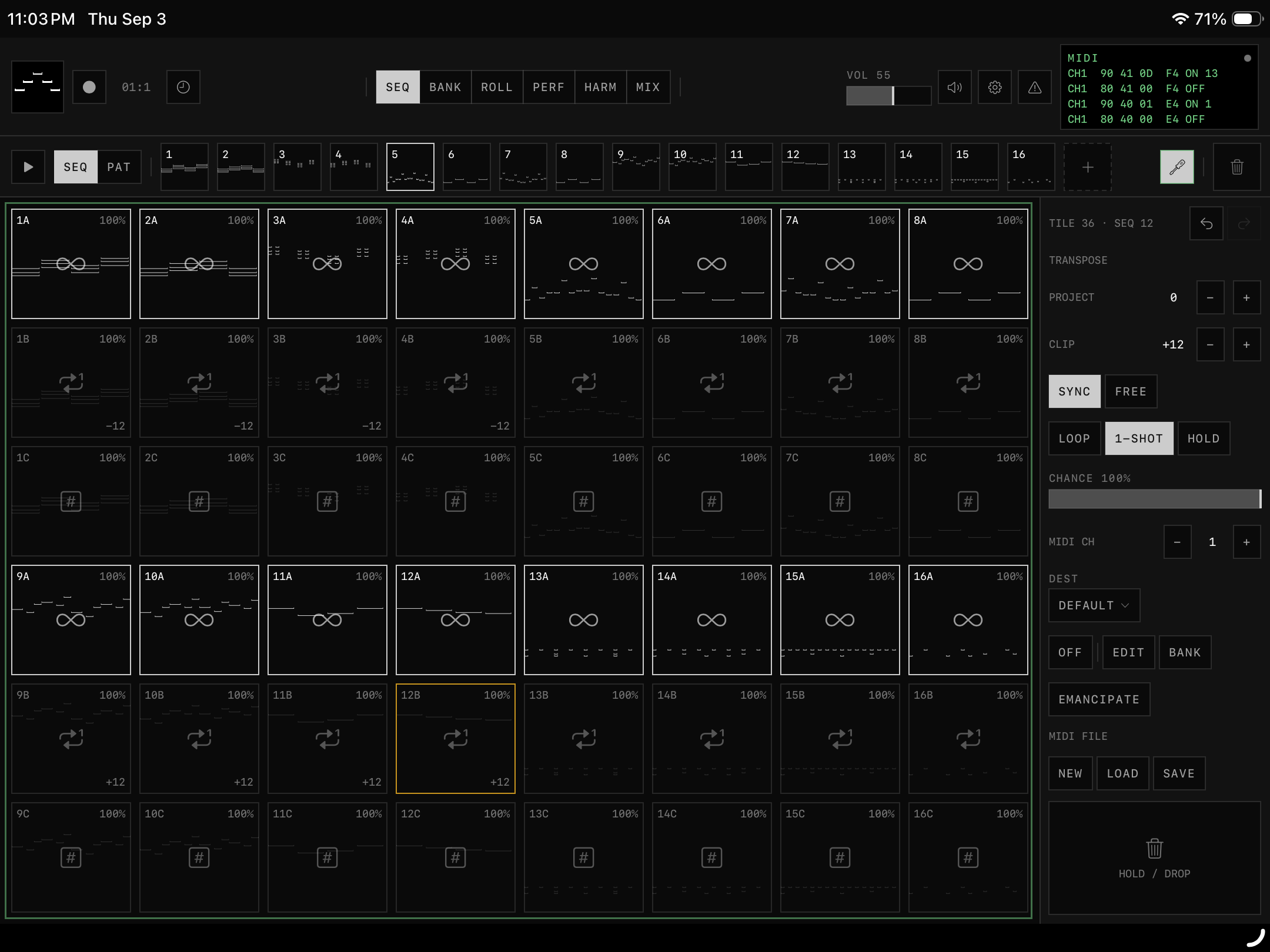Toggle the speaker audio output icon
Image resolution: width=1270 pixels, height=952 pixels.
(x=955, y=87)
